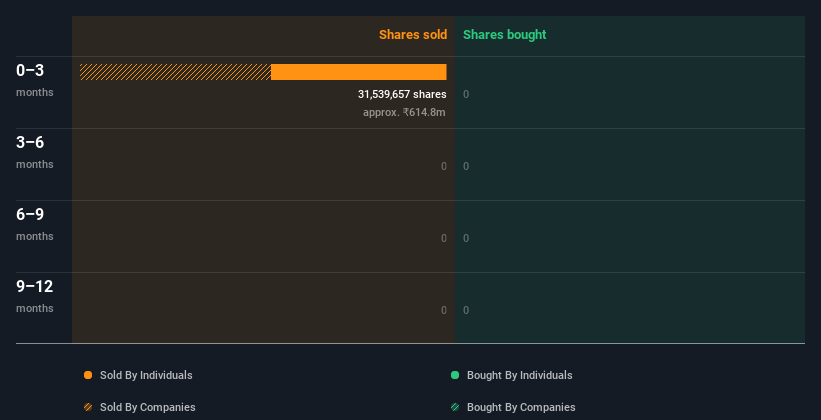Screen dimensions: 821x420
Task: Click the Sold By Individuals legend label
Action: (x=146, y=375)
